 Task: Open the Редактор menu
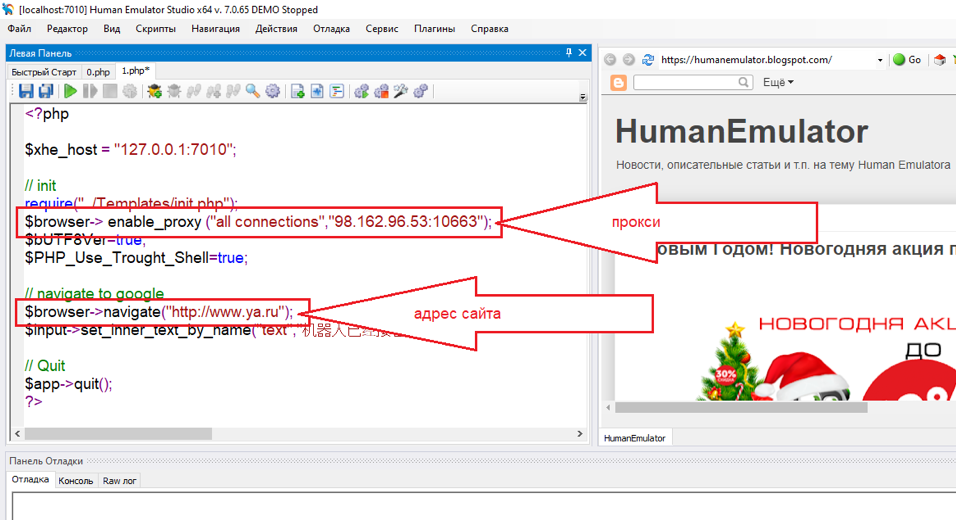67,29
